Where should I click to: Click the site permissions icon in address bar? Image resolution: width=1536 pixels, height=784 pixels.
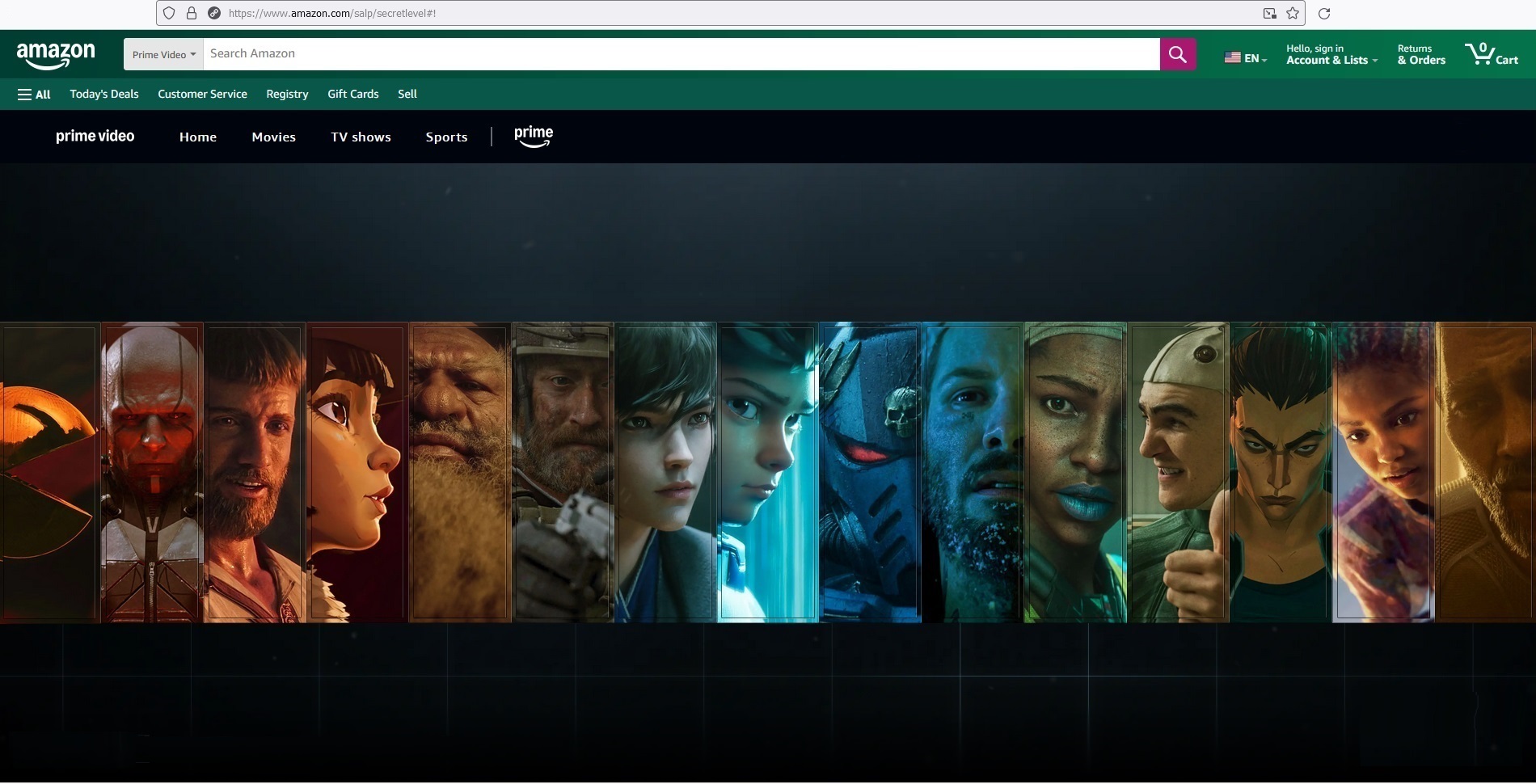(x=214, y=13)
